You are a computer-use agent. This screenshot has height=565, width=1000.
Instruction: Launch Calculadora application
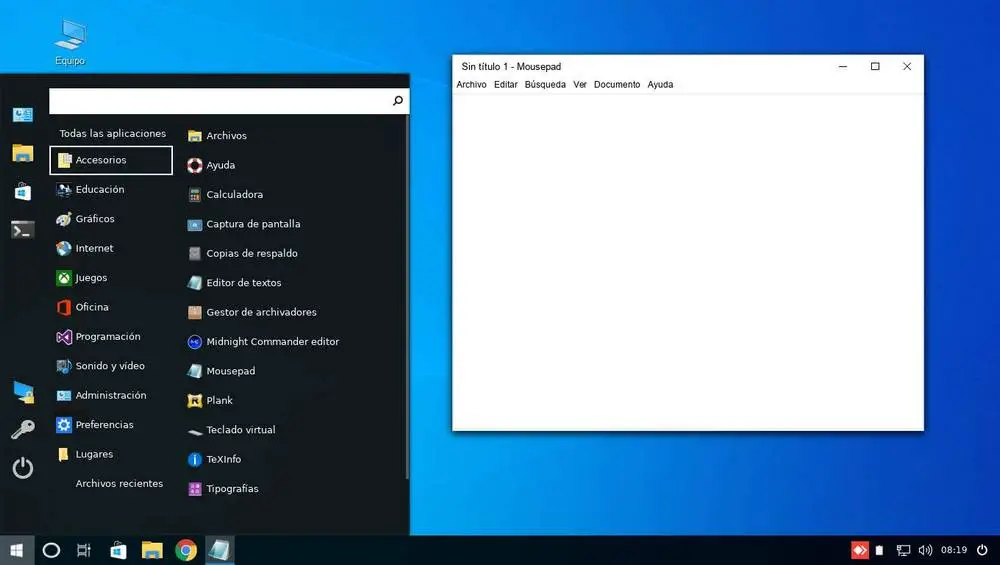click(224, 194)
